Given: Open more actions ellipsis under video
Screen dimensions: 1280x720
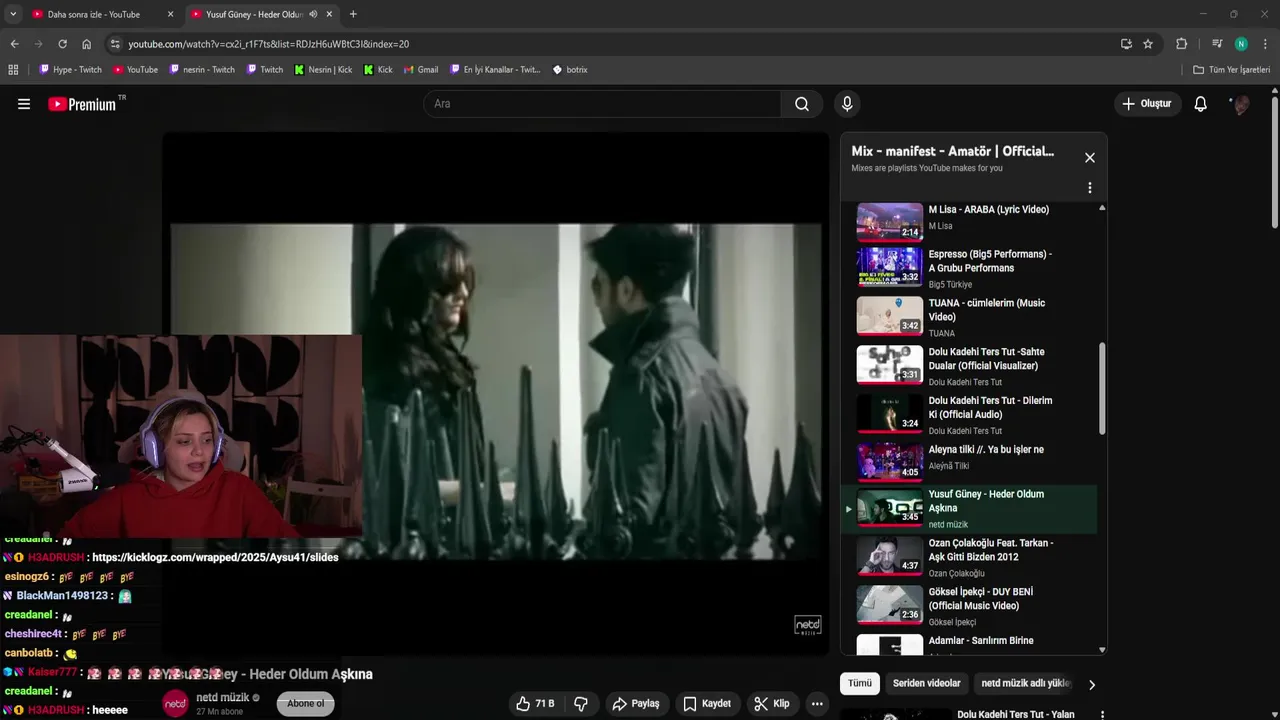Looking at the screenshot, I should tap(817, 704).
